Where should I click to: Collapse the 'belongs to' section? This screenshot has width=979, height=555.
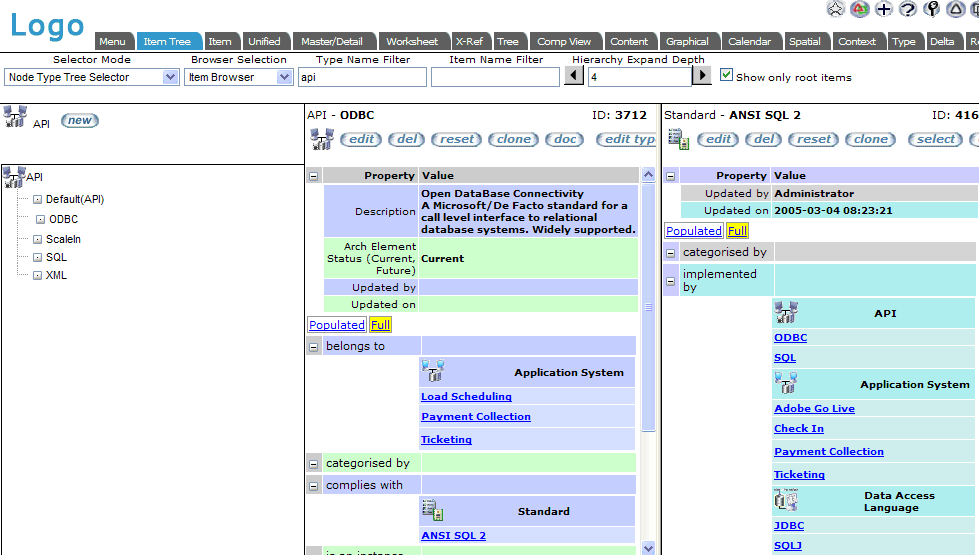(314, 346)
